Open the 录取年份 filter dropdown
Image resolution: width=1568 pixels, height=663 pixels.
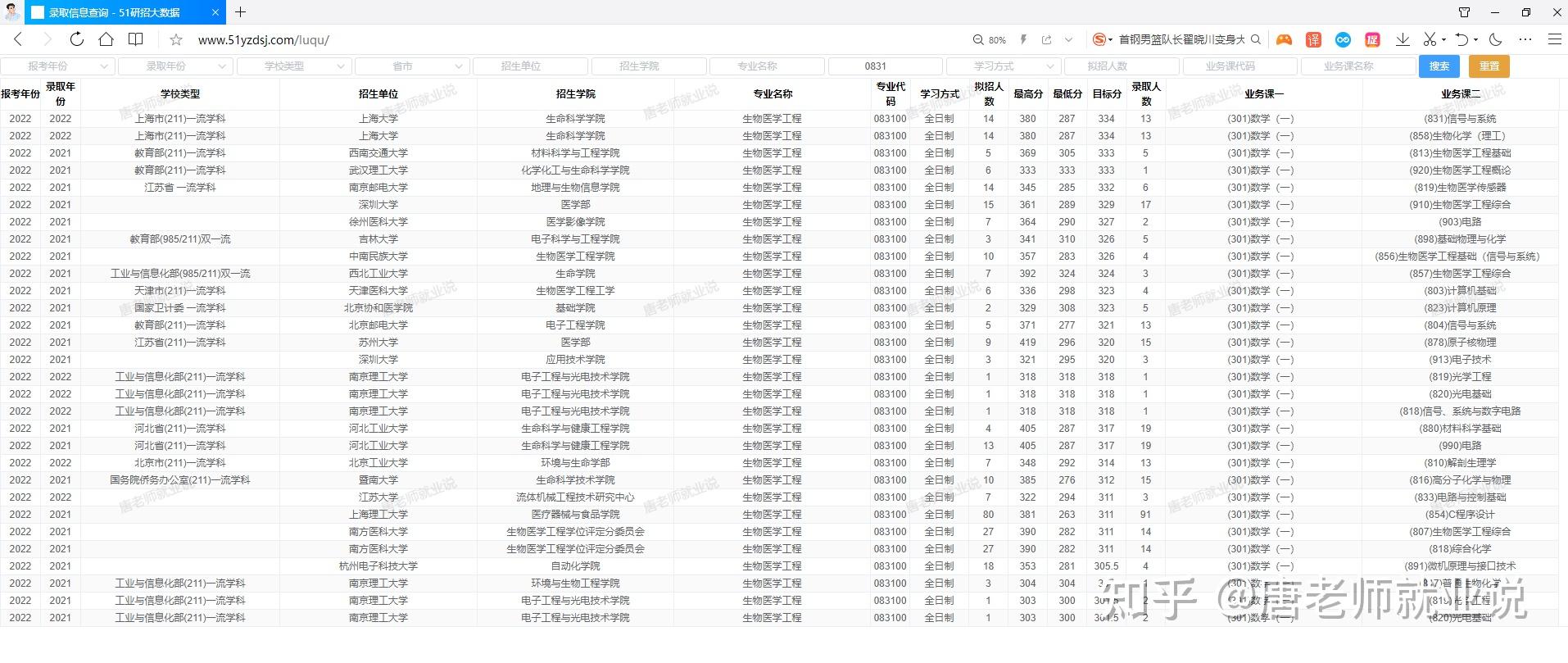pos(175,66)
